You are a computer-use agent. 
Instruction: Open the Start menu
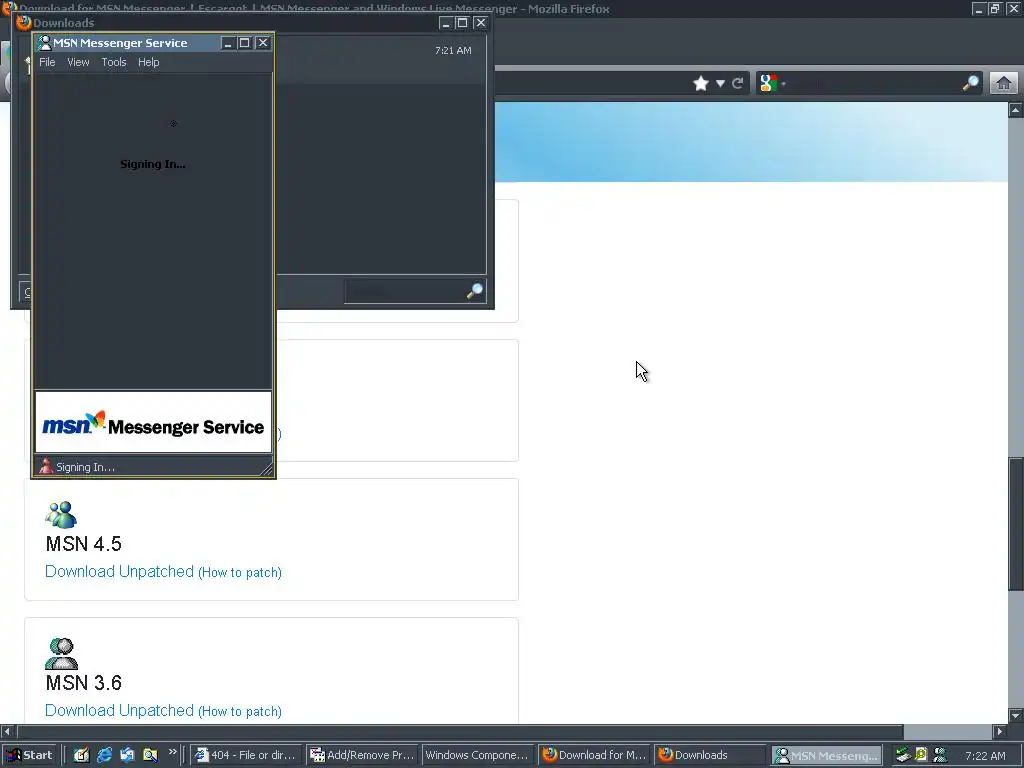[x=29, y=755]
